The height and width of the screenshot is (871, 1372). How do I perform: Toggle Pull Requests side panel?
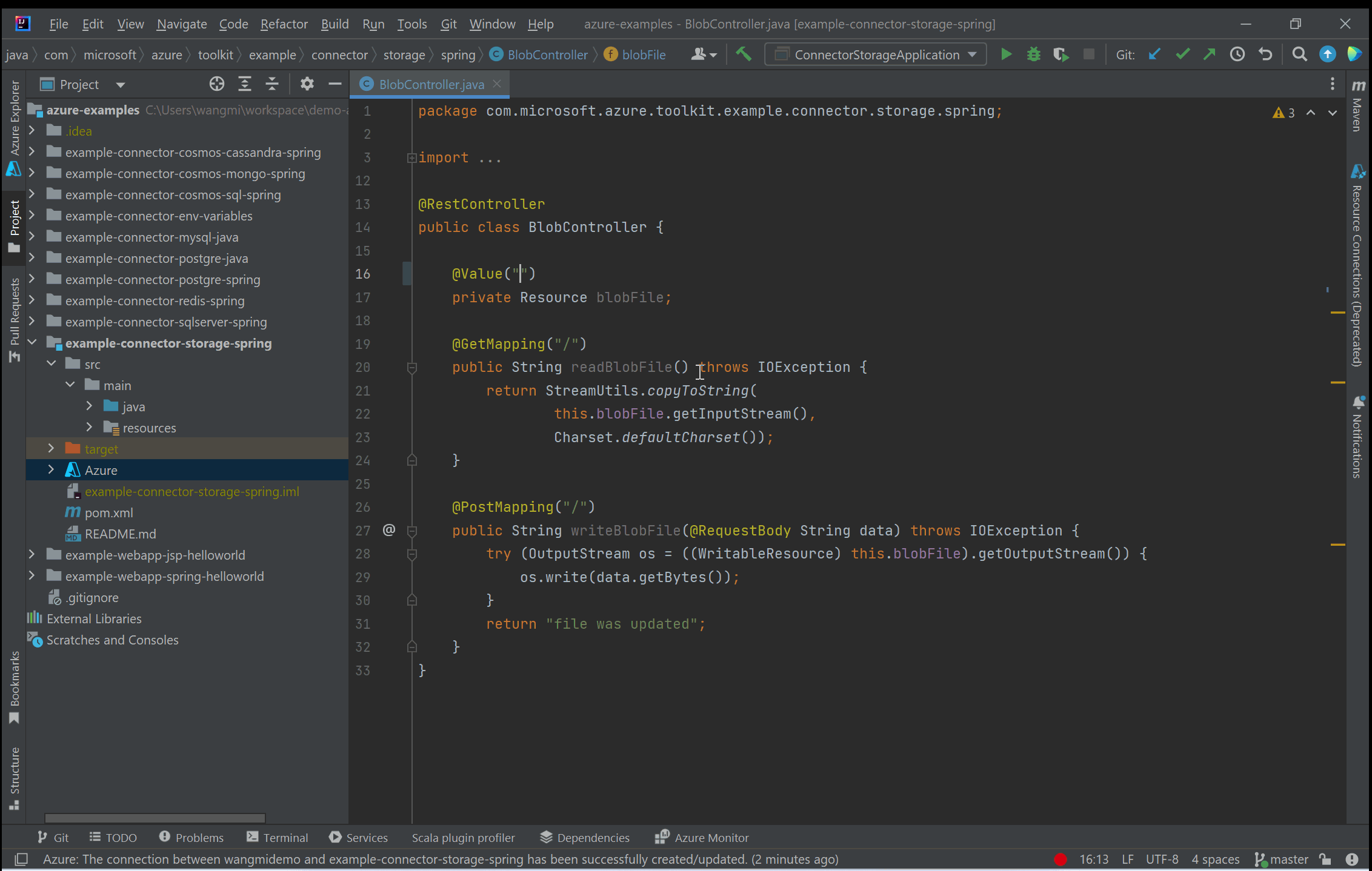pyautogui.click(x=15, y=320)
